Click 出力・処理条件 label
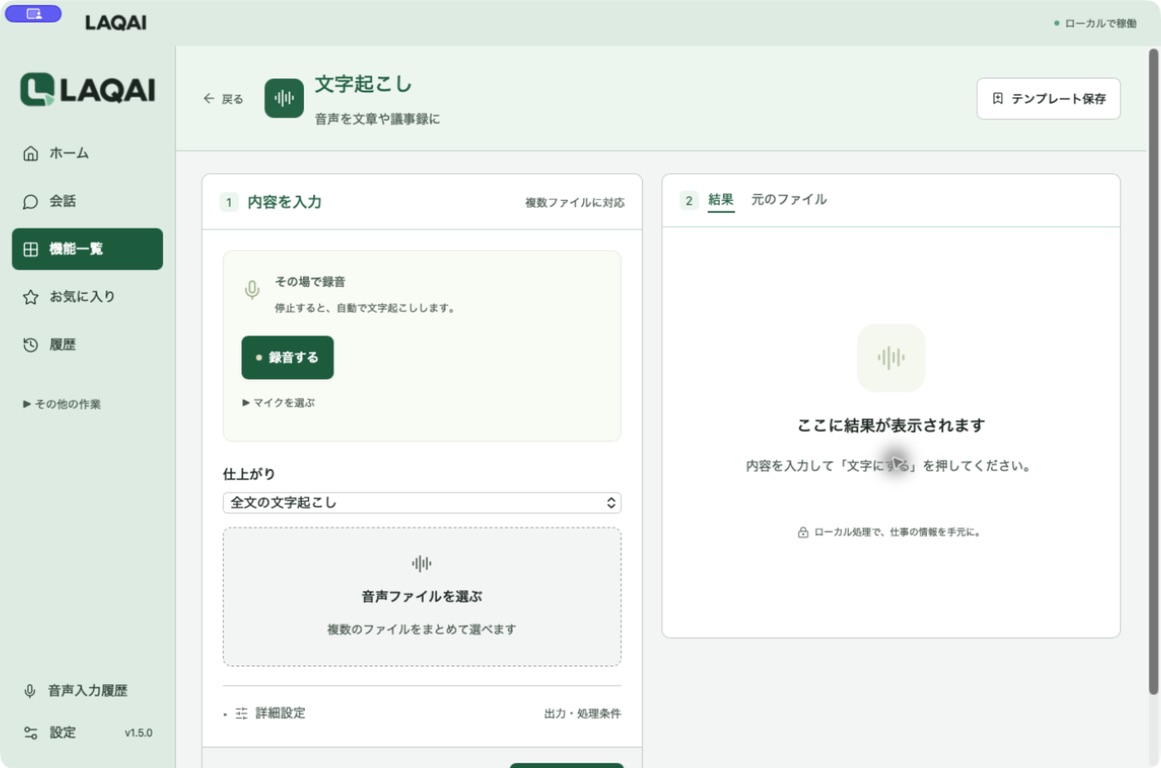The image size is (1161, 768). (583, 713)
